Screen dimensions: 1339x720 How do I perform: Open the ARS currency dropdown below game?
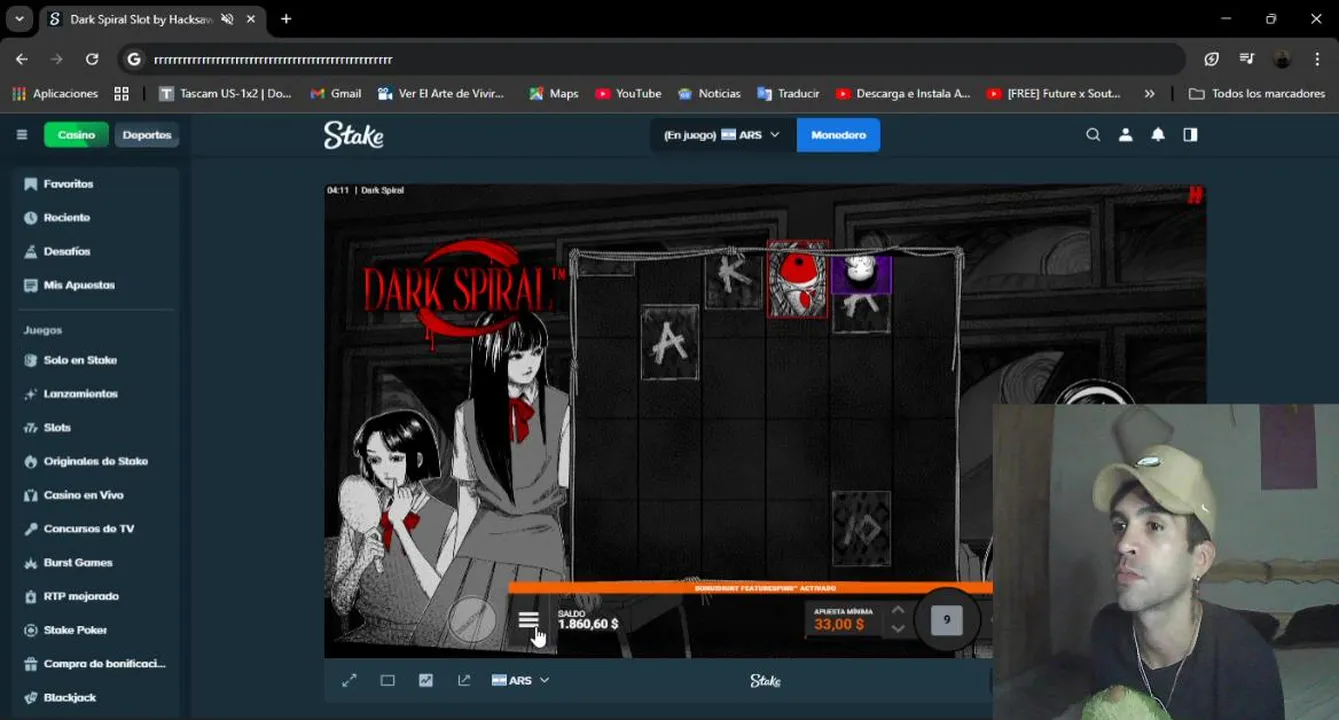point(520,680)
